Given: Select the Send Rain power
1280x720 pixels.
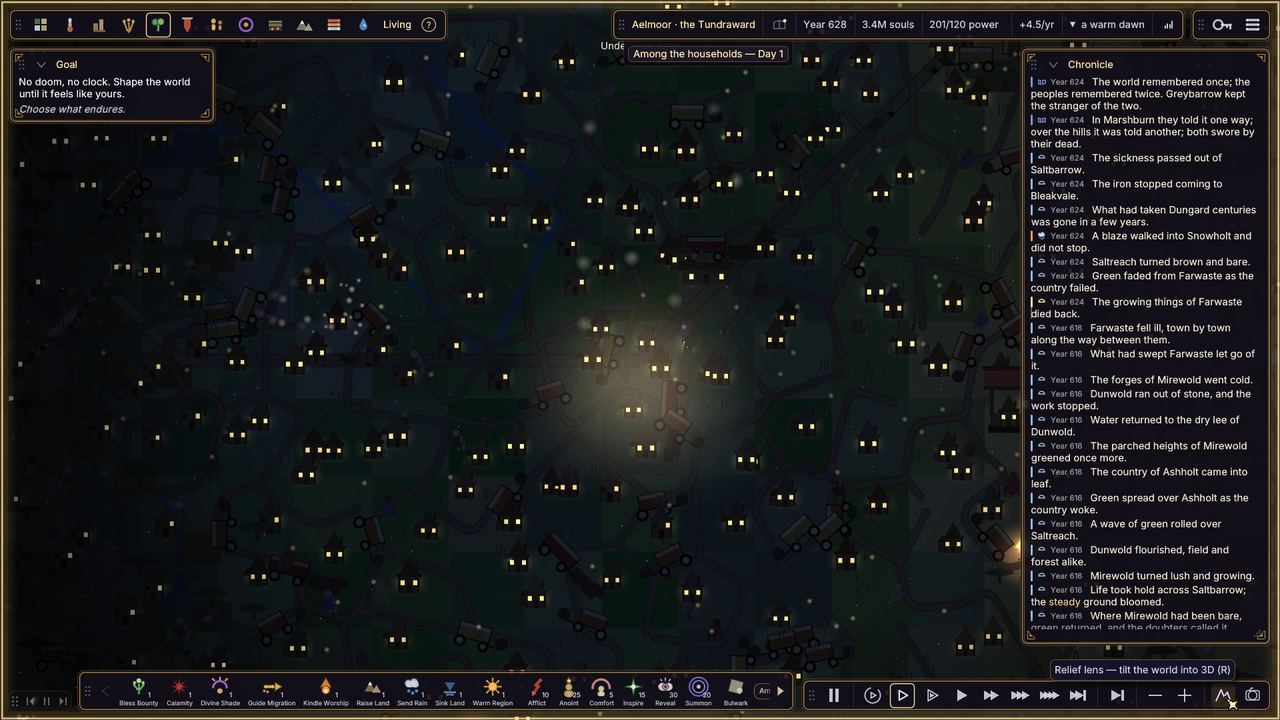Looking at the screenshot, I should 412,691.
